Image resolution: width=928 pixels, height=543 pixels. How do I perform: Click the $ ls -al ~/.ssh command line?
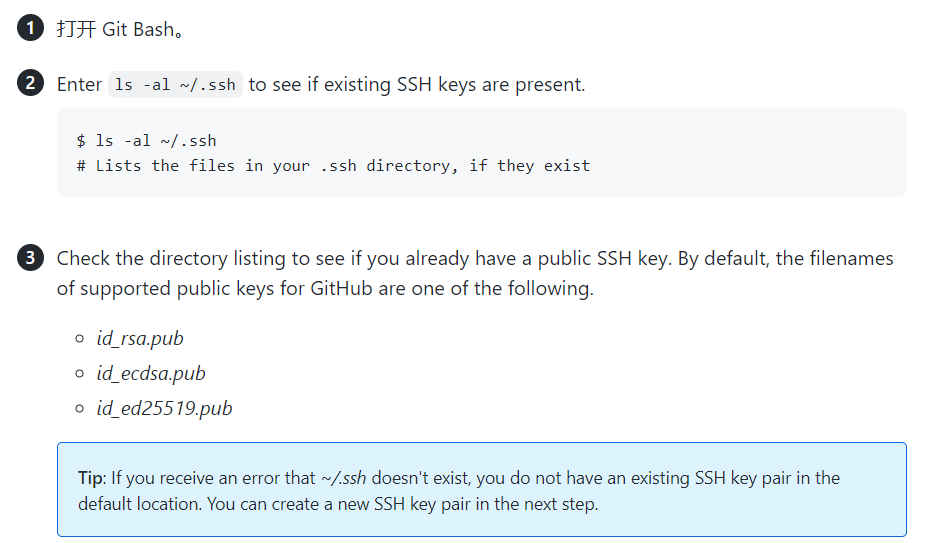point(146,141)
